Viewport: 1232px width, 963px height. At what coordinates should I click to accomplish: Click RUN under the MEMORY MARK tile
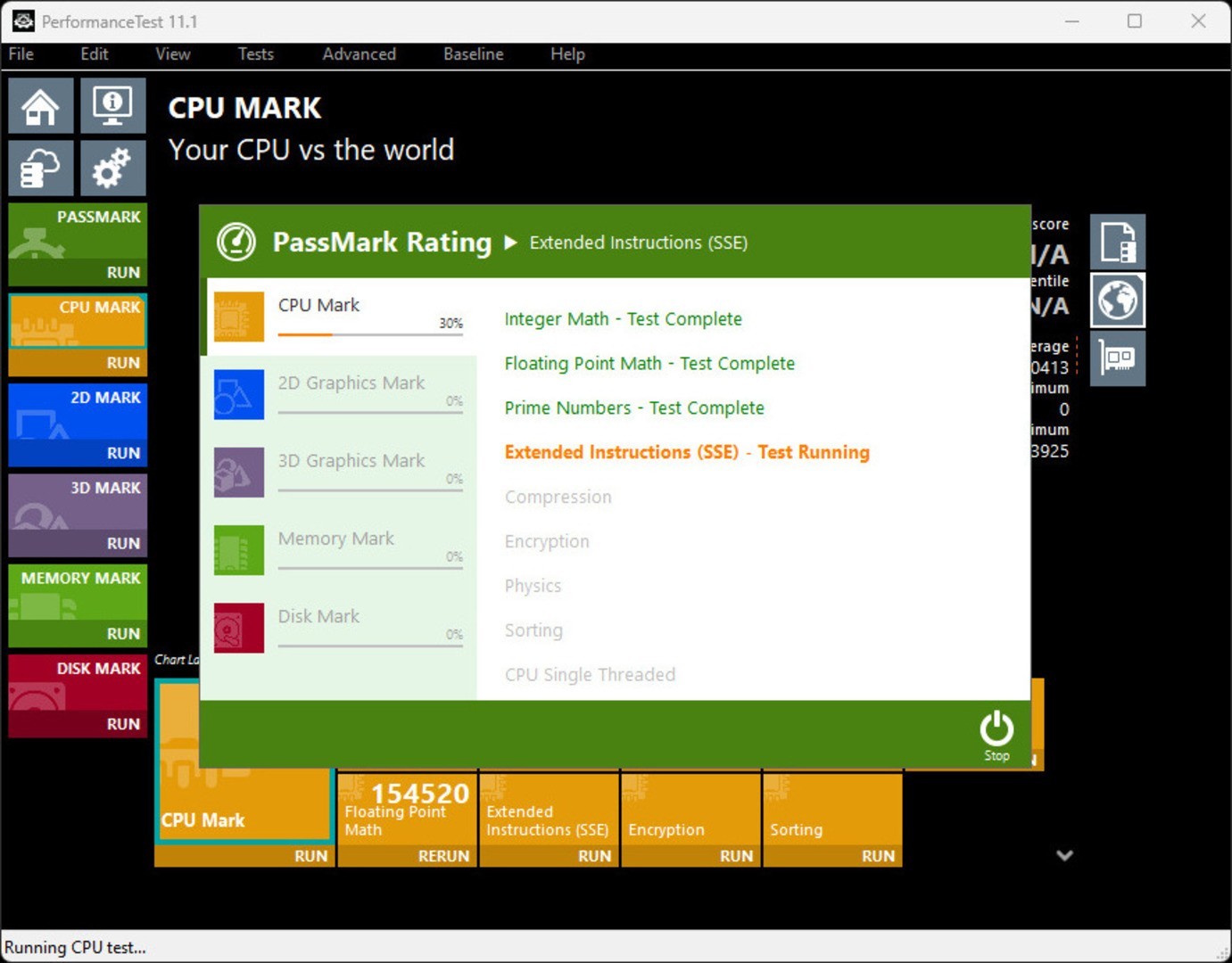(123, 634)
